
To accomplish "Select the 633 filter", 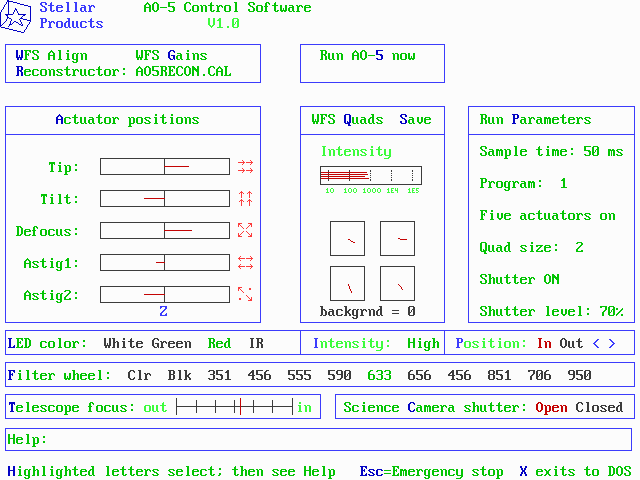I will tap(379, 375).
